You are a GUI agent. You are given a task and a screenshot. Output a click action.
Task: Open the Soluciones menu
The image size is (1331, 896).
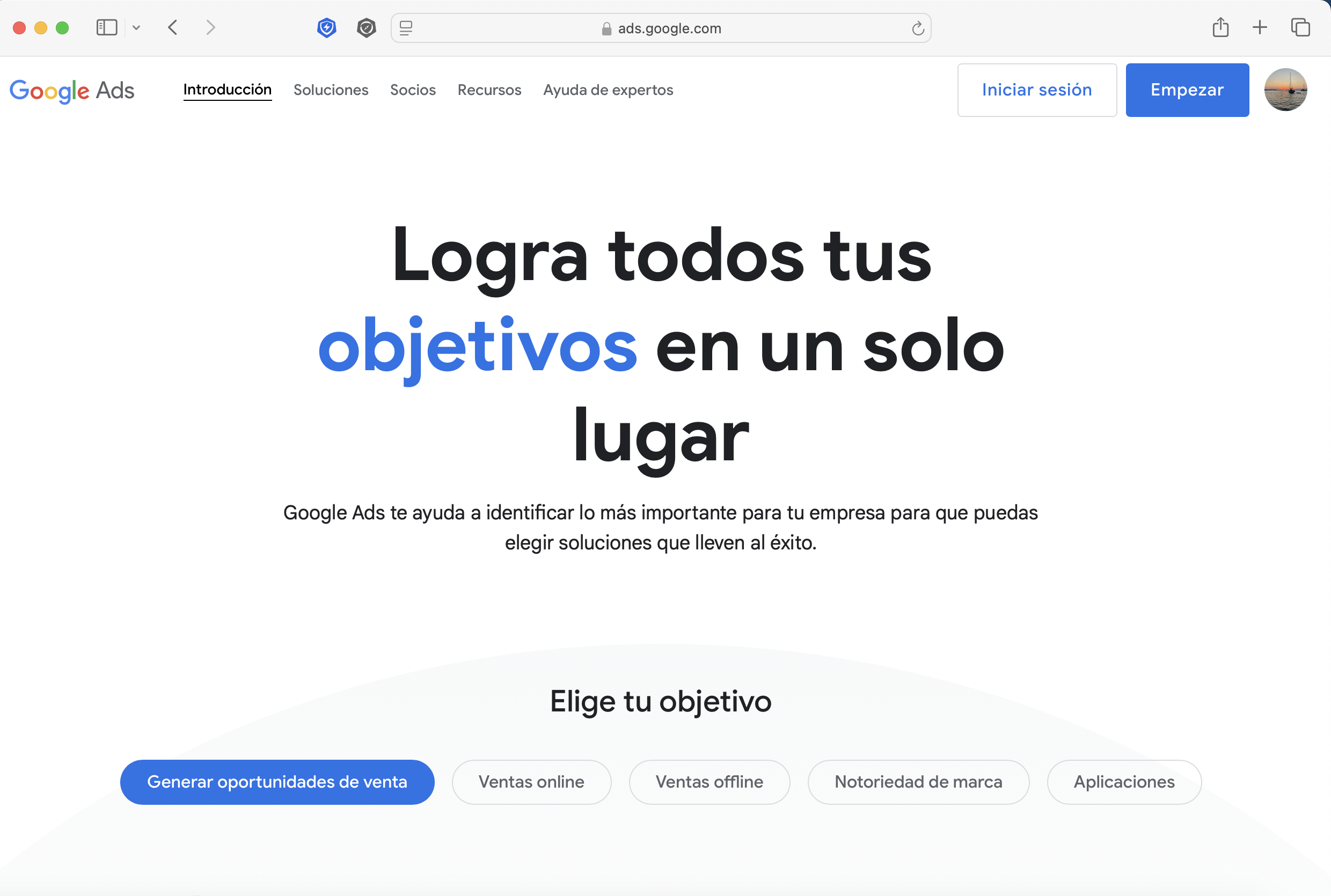click(x=330, y=90)
